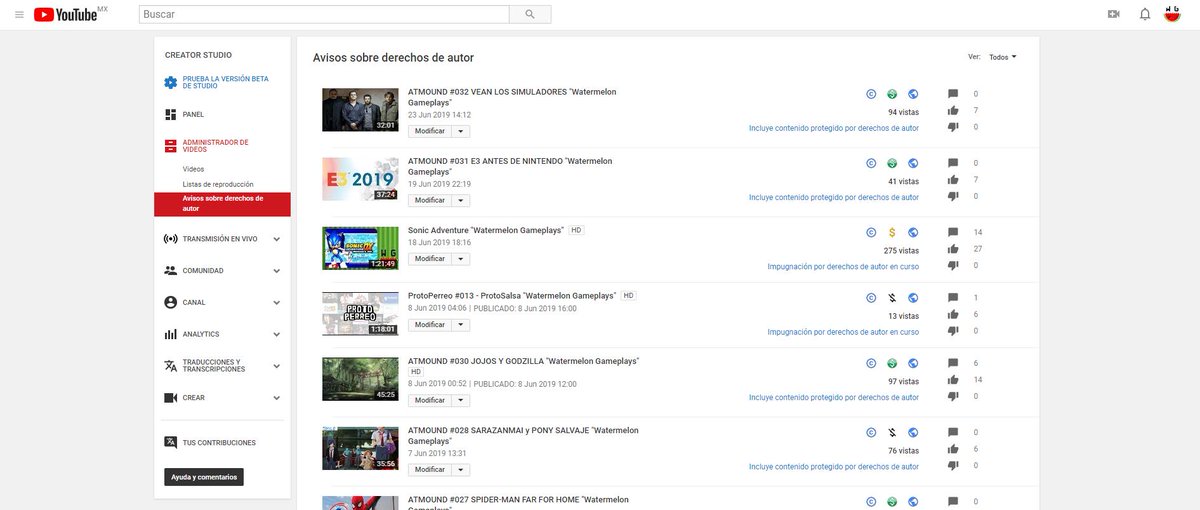Click Ayuda y comentarios button

point(204,477)
